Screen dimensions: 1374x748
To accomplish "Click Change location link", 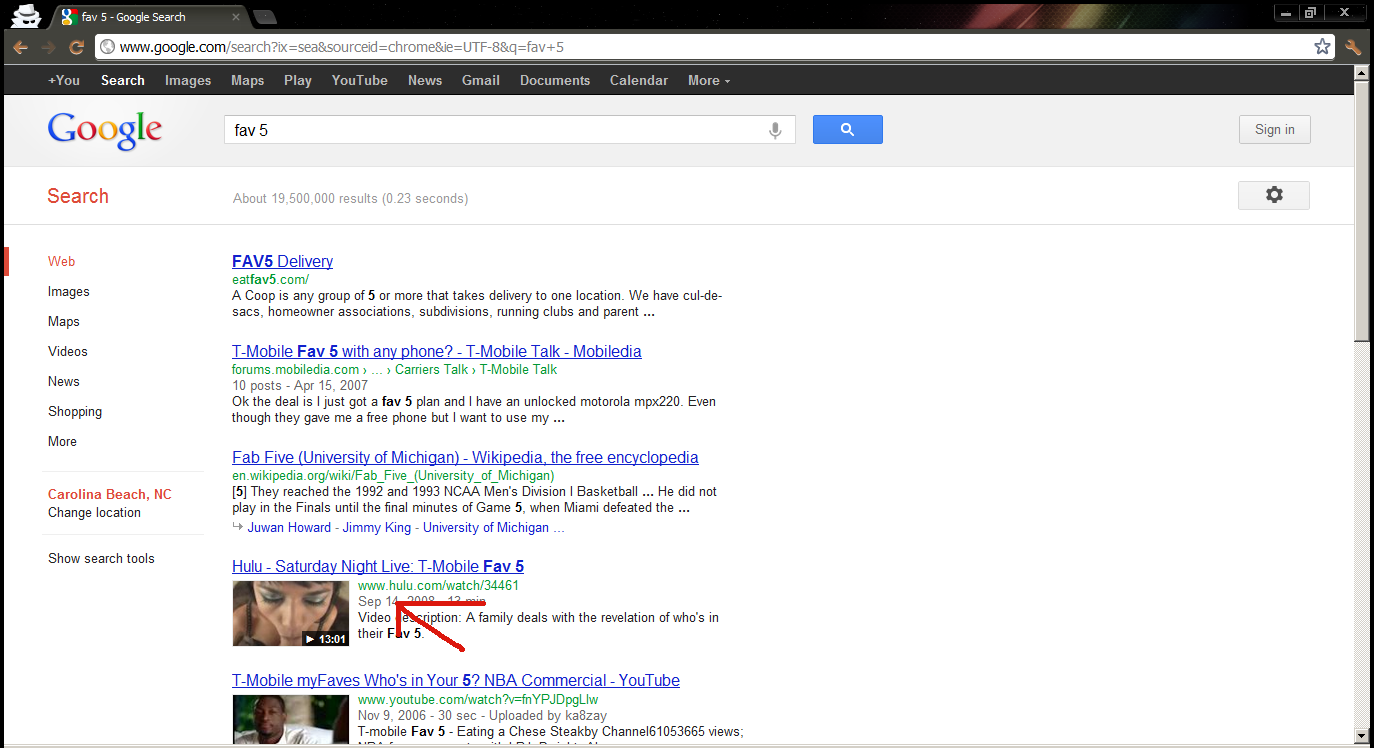I will click(x=94, y=512).
